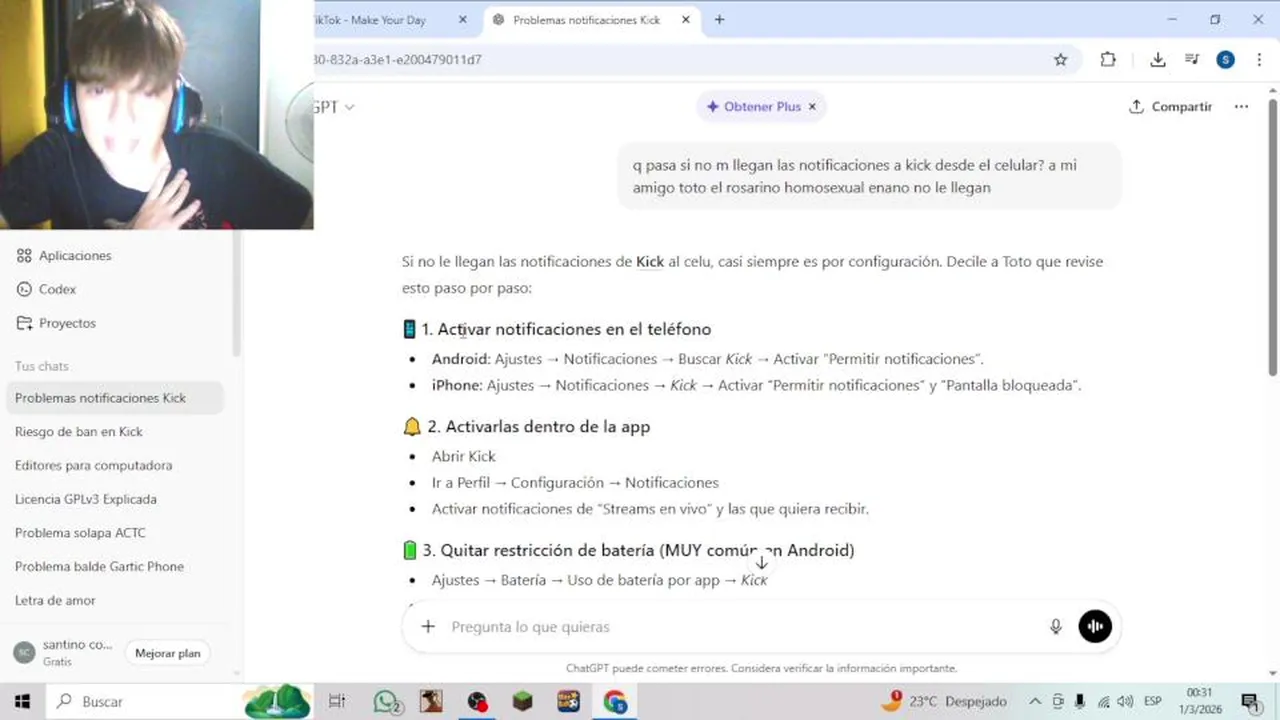Viewport: 1280px width, 720px height.
Task: Open Google Chrome taskbar icon
Action: 614,702
